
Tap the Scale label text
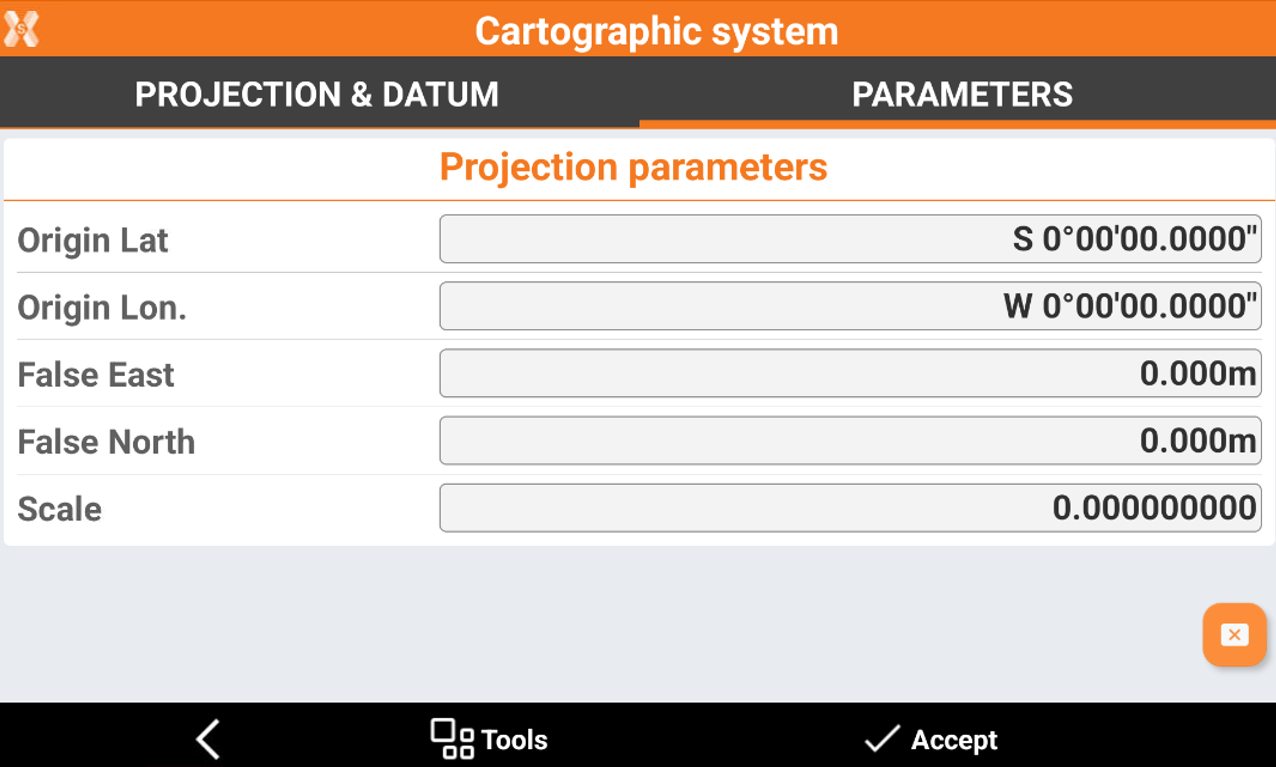(x=60, y=509)
